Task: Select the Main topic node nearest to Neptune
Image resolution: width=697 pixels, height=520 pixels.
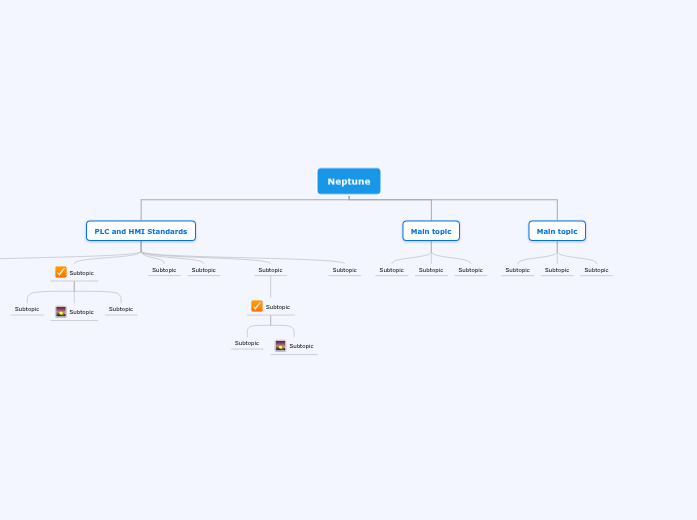Action: (431, 231)
